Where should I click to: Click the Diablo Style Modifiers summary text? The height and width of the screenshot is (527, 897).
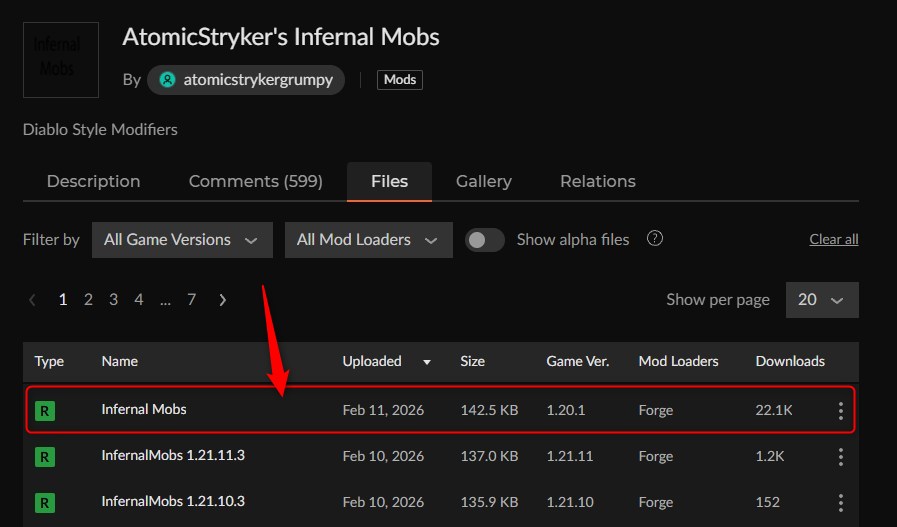click(100, 130)
